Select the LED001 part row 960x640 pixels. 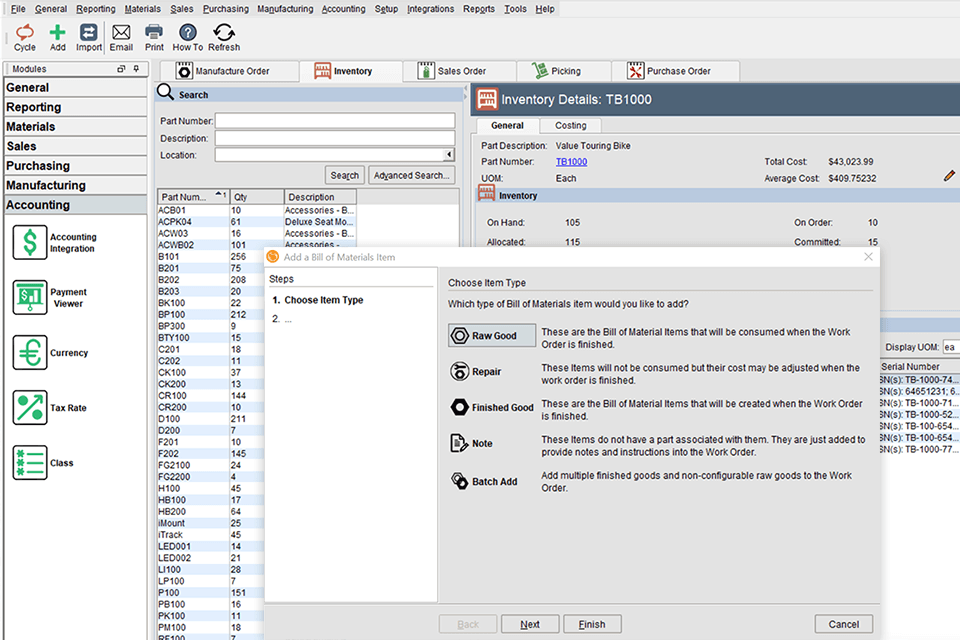[211, 546]
